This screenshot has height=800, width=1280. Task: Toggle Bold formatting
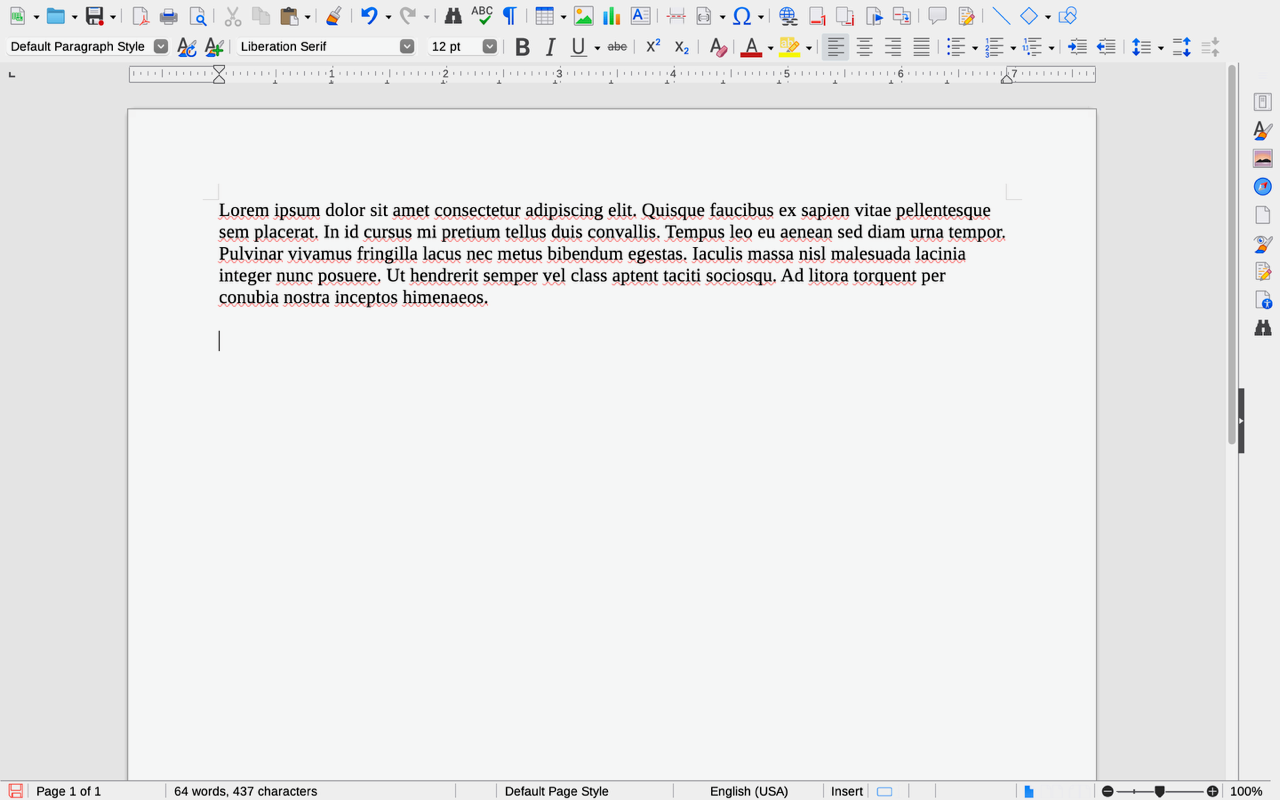(522, 46)
